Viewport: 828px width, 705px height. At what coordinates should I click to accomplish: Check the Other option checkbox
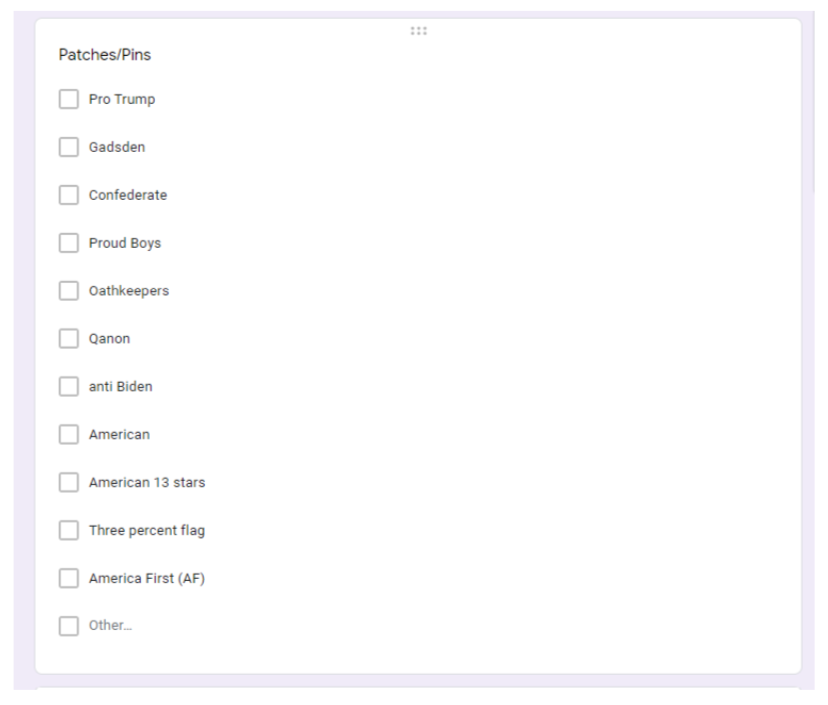click(69, 626)
